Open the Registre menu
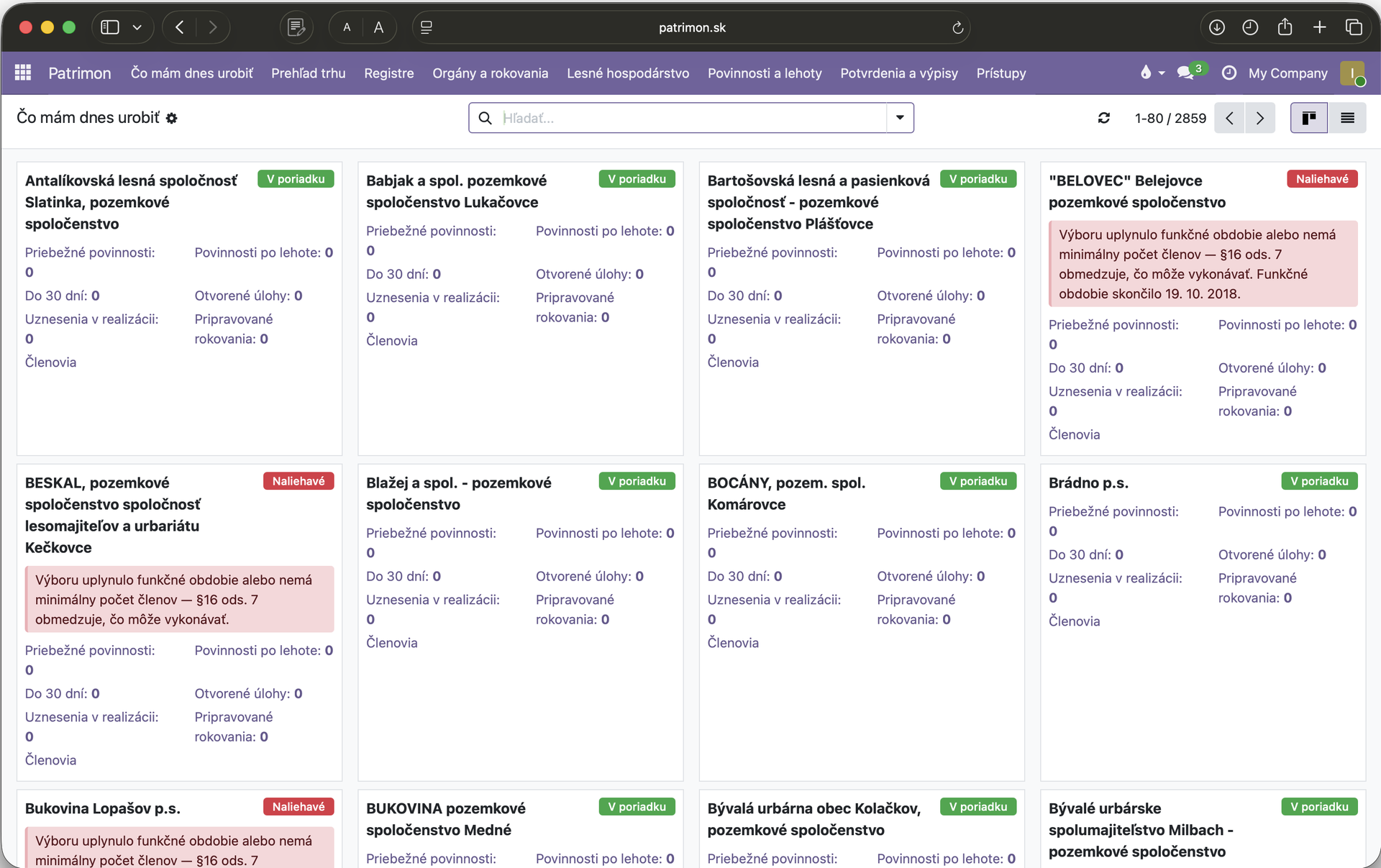 (388, 73)
